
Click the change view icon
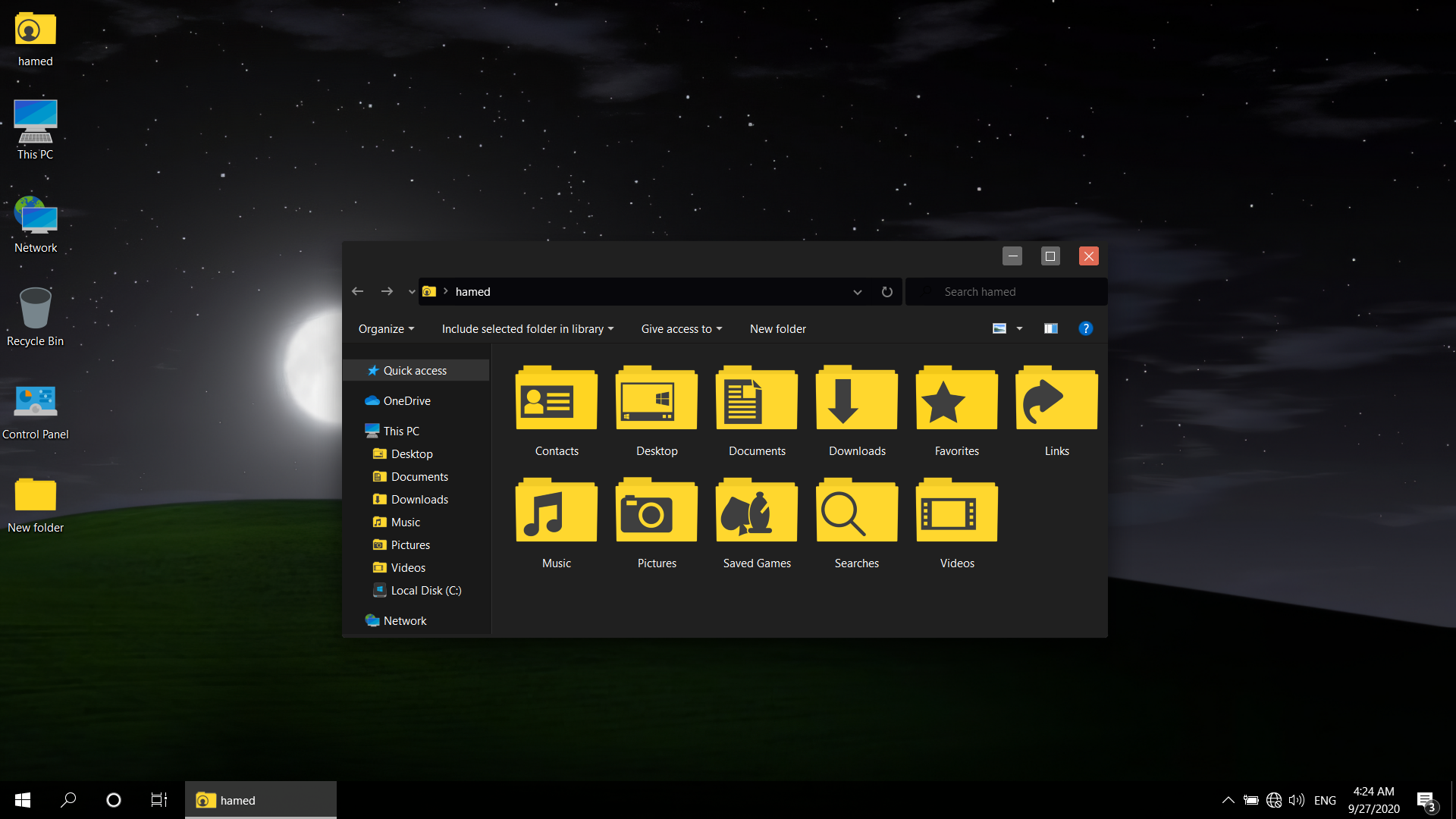999,328
